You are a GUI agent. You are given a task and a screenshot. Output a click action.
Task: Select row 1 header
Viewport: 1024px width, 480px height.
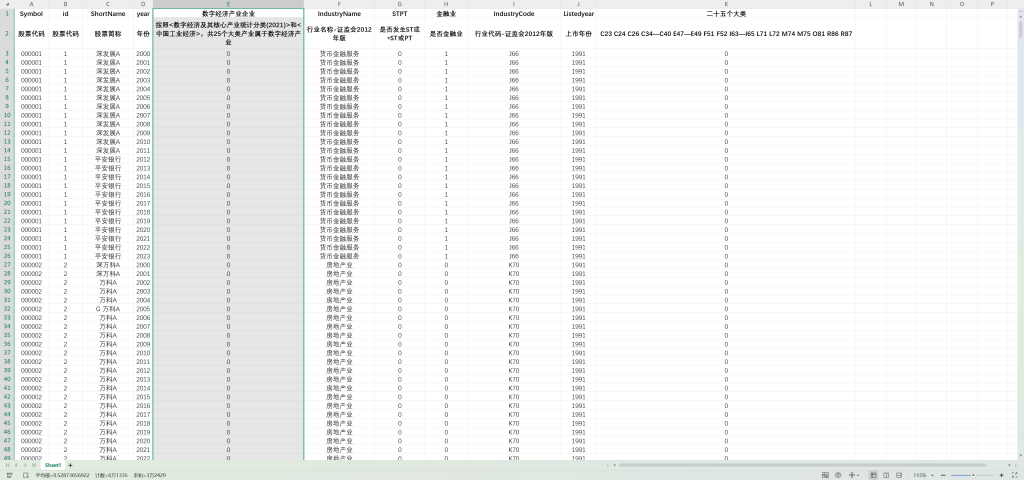[6, 14]
